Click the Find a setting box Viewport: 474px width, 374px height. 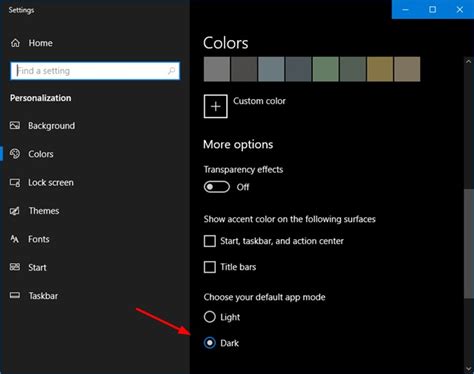95,71
